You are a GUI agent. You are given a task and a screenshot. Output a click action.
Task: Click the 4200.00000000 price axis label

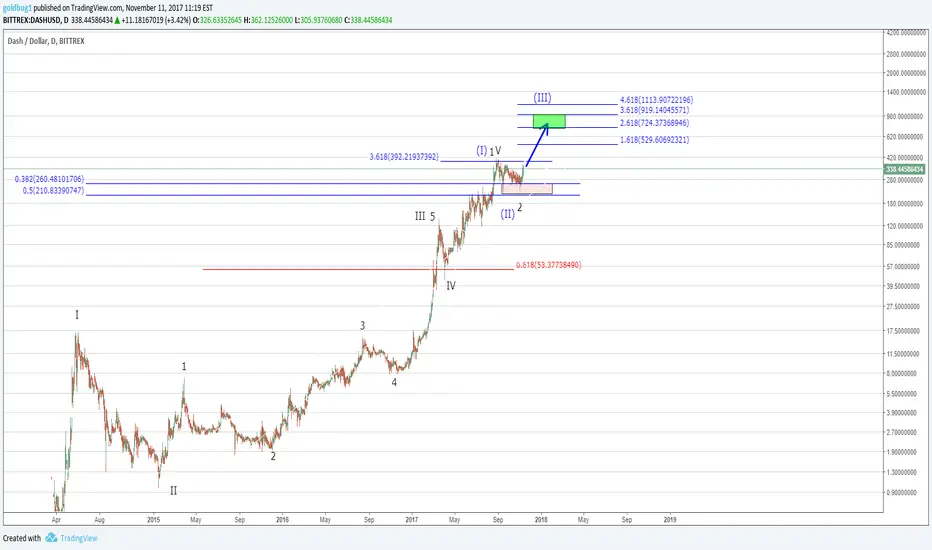[906, 33]
